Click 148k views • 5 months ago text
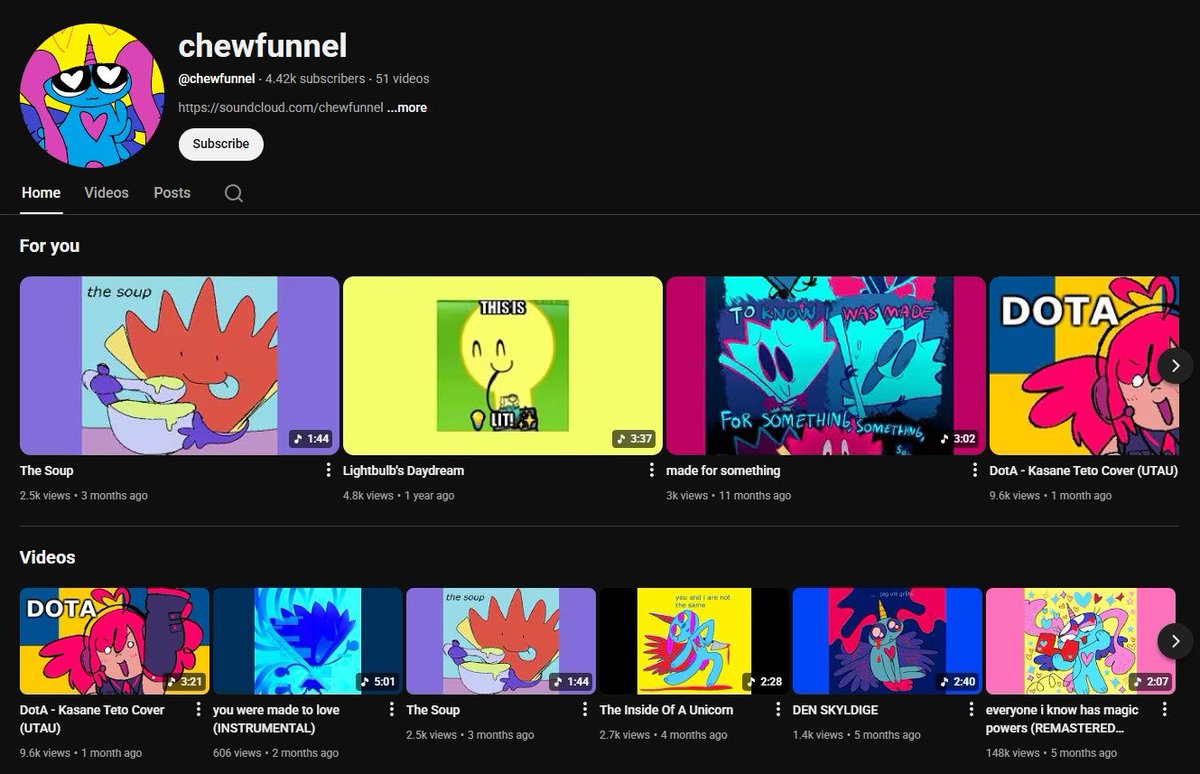Image resolution: width=1200 pixels, height=774 pixels. coord(1052,753)
